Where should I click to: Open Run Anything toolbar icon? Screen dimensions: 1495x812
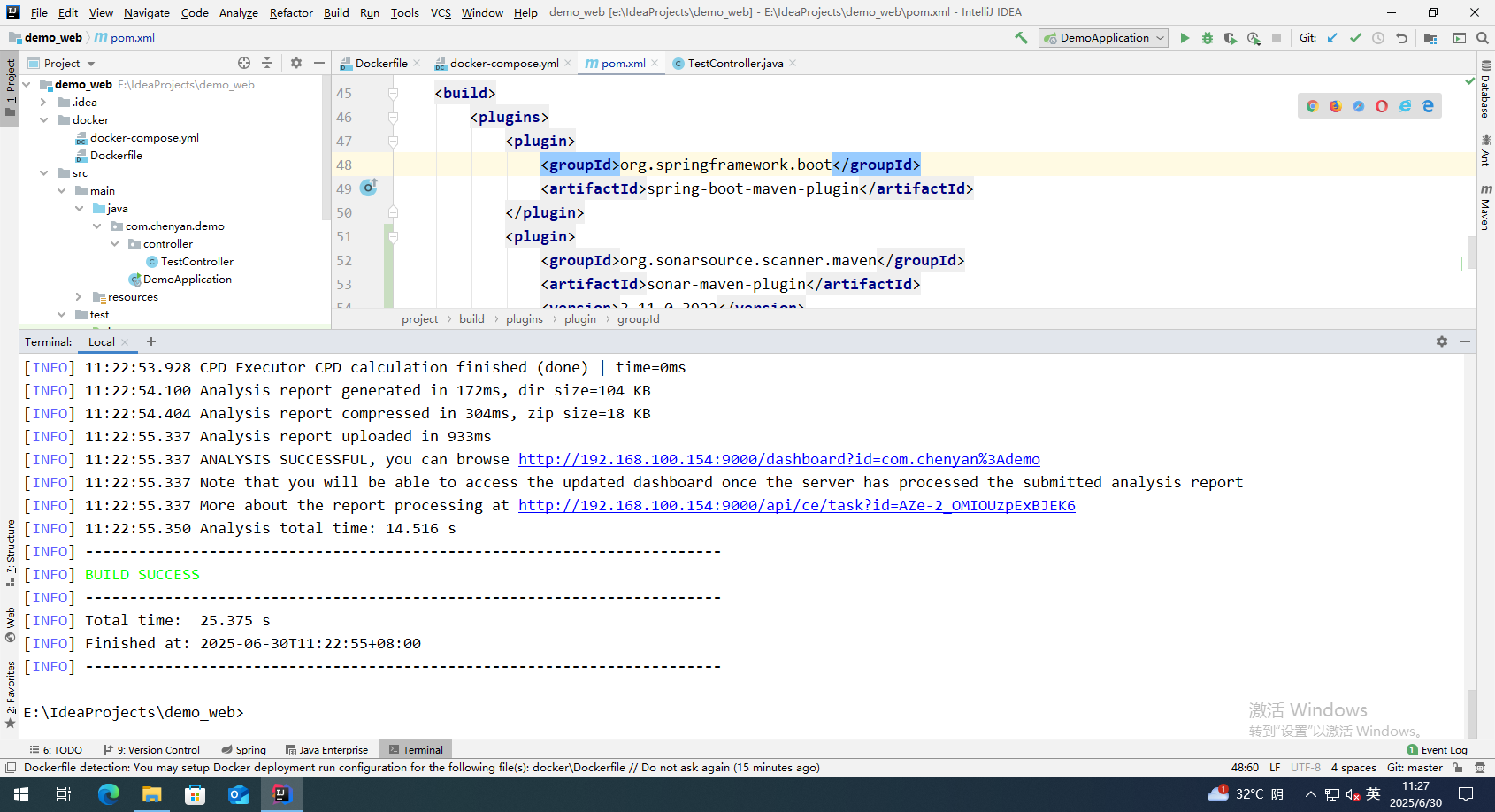[1460, 38]
